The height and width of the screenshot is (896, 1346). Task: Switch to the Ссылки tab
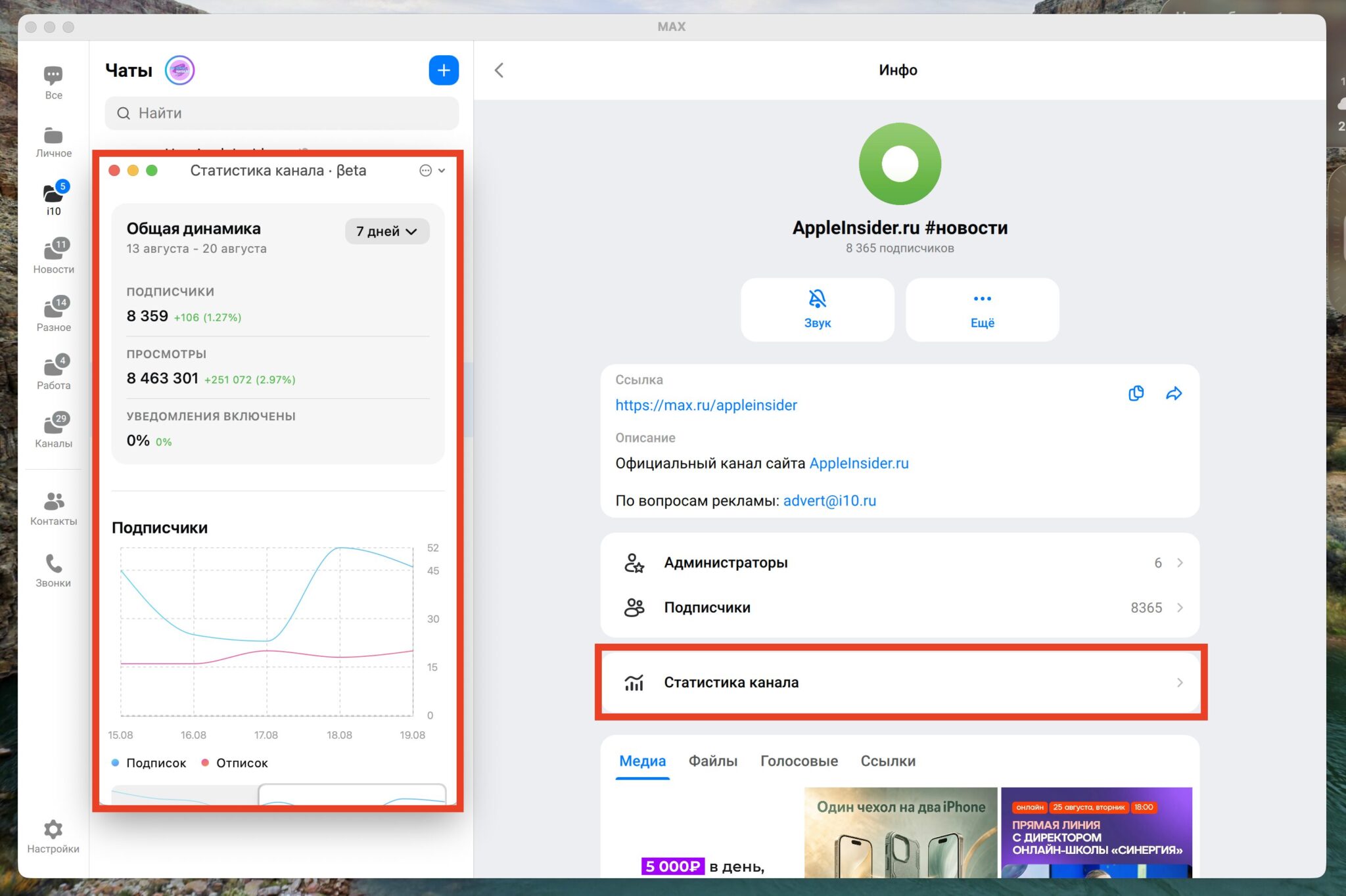[888, 761]
